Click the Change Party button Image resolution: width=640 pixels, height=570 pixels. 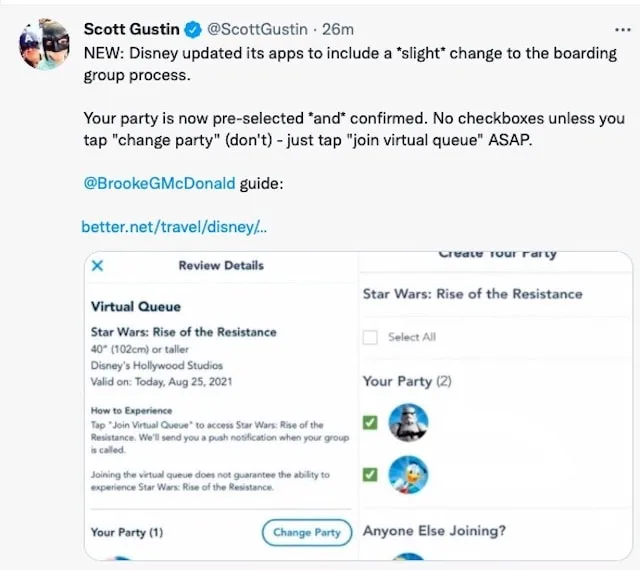coord(307,532)
